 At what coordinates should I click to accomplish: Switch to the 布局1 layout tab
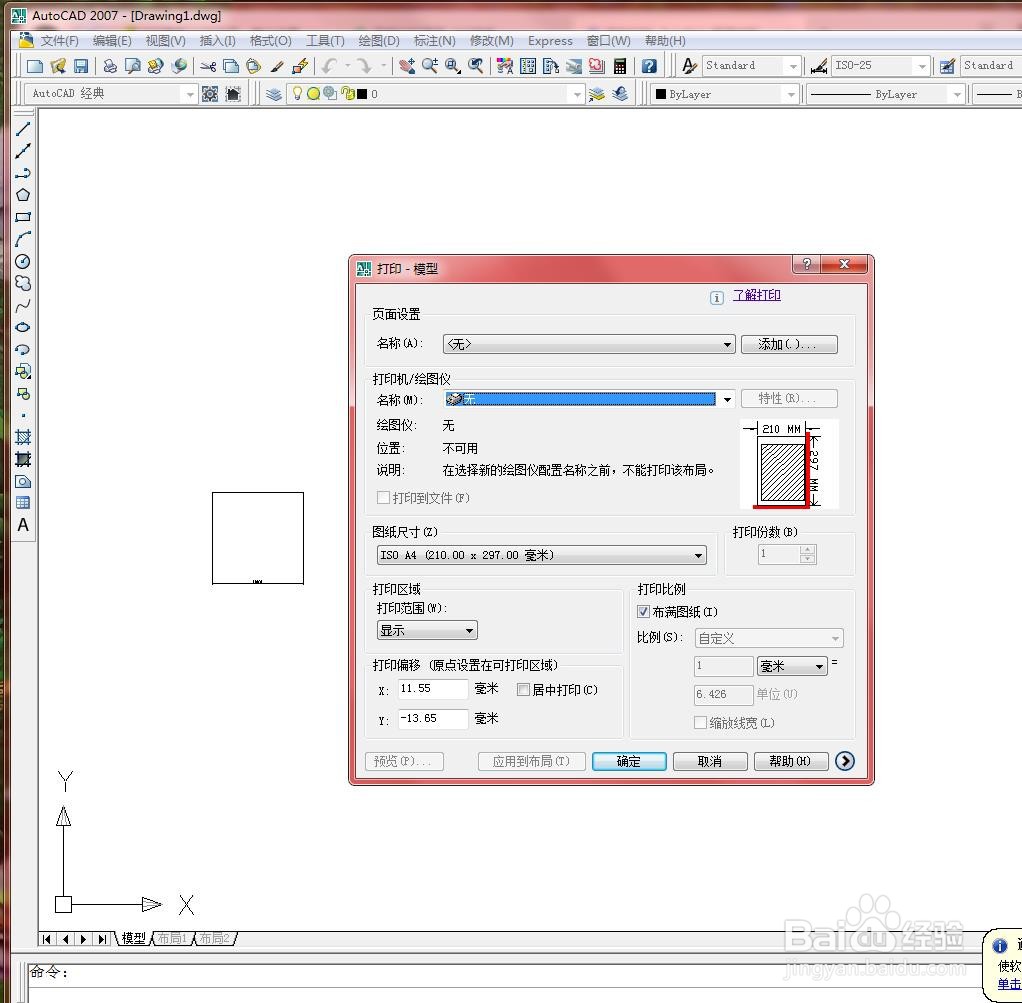[x=172, y=938]
